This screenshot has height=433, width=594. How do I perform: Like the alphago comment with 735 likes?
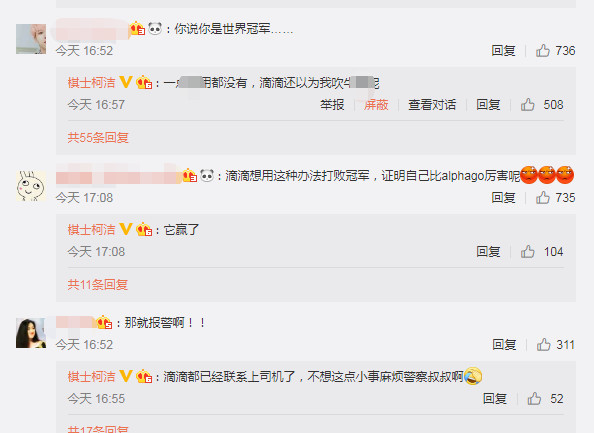[x=543, y=197]
